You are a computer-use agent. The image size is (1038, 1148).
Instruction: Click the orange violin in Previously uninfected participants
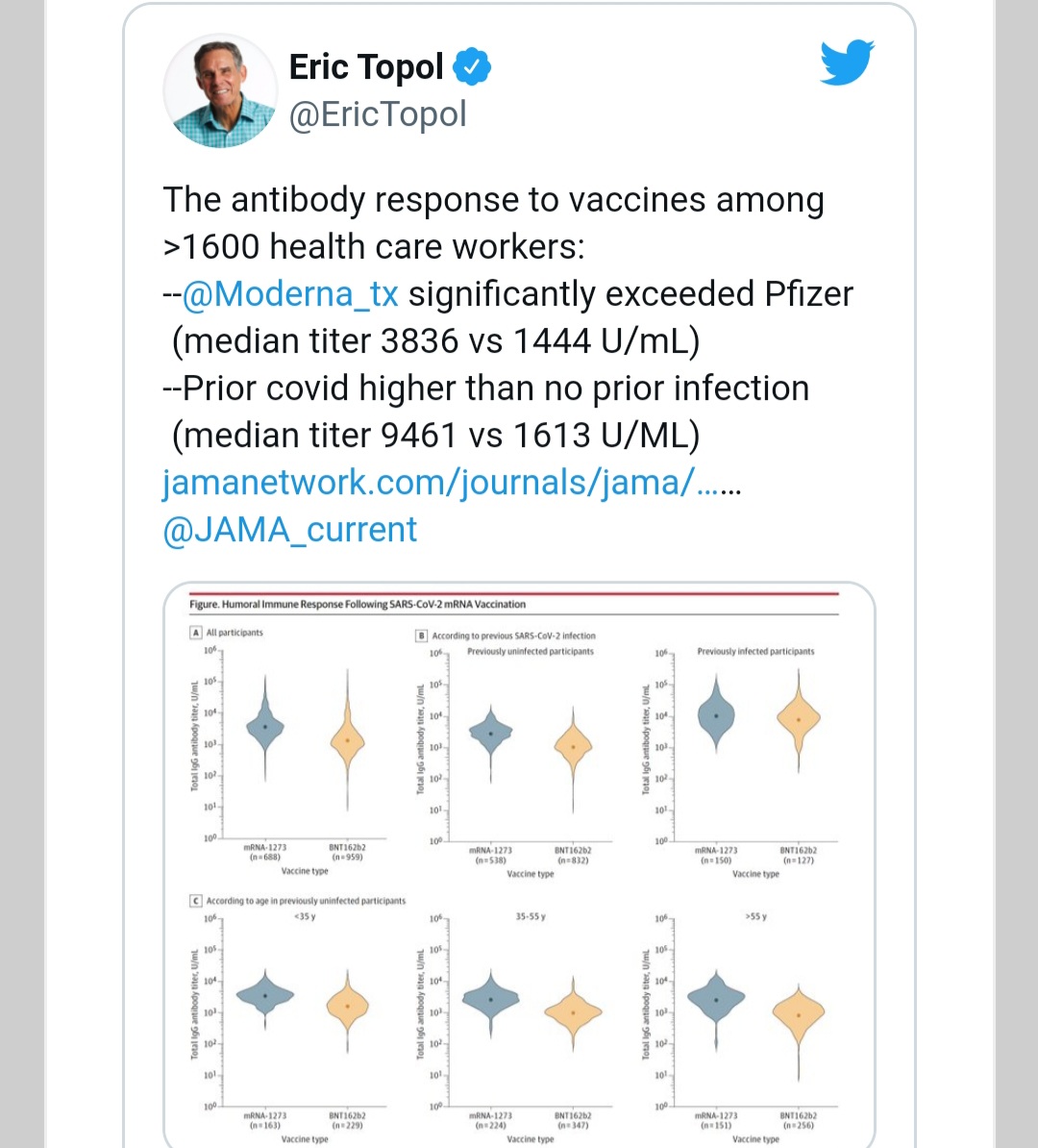point(573,747)
